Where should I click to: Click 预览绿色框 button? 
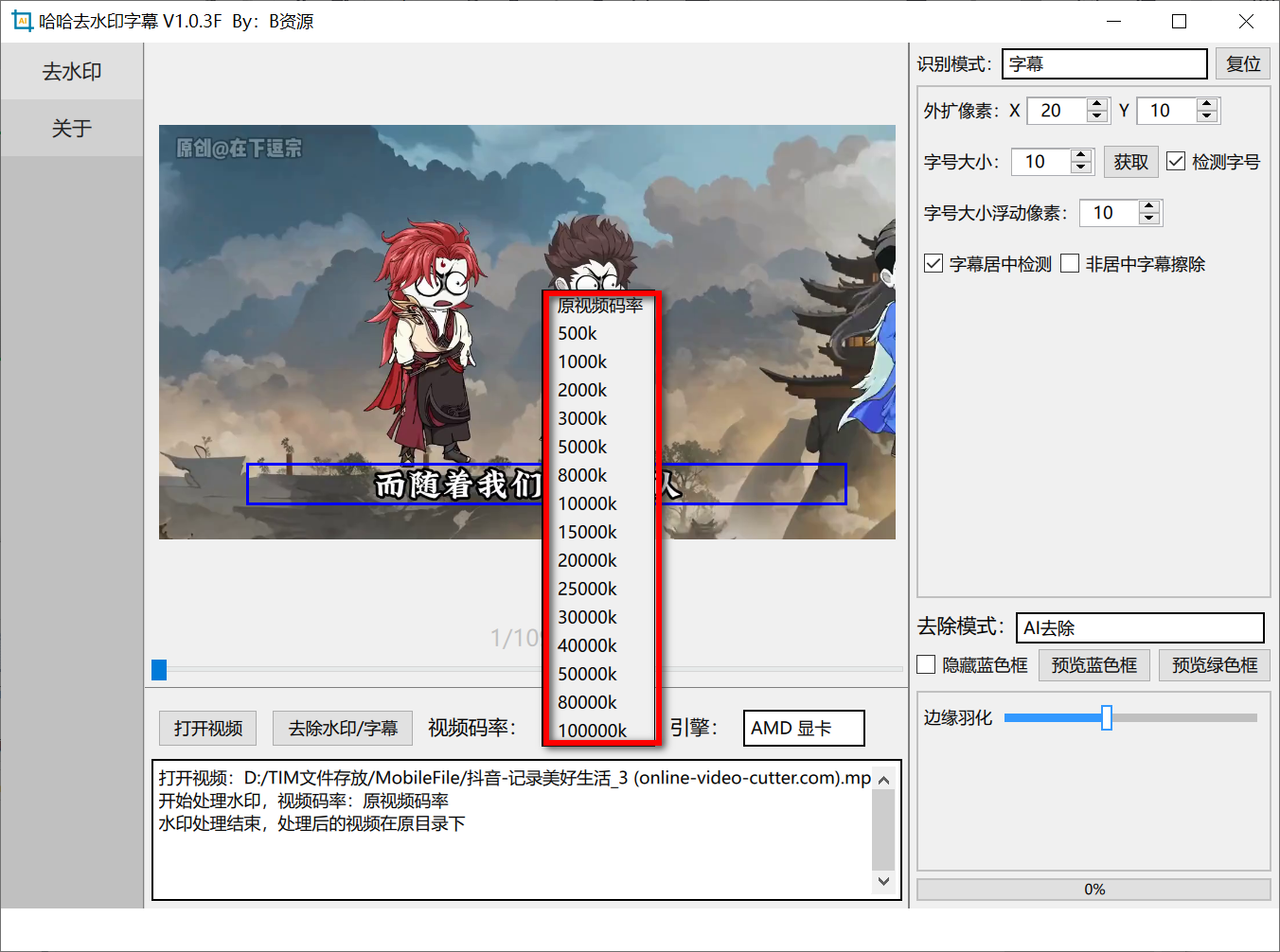coord(1215,665)
